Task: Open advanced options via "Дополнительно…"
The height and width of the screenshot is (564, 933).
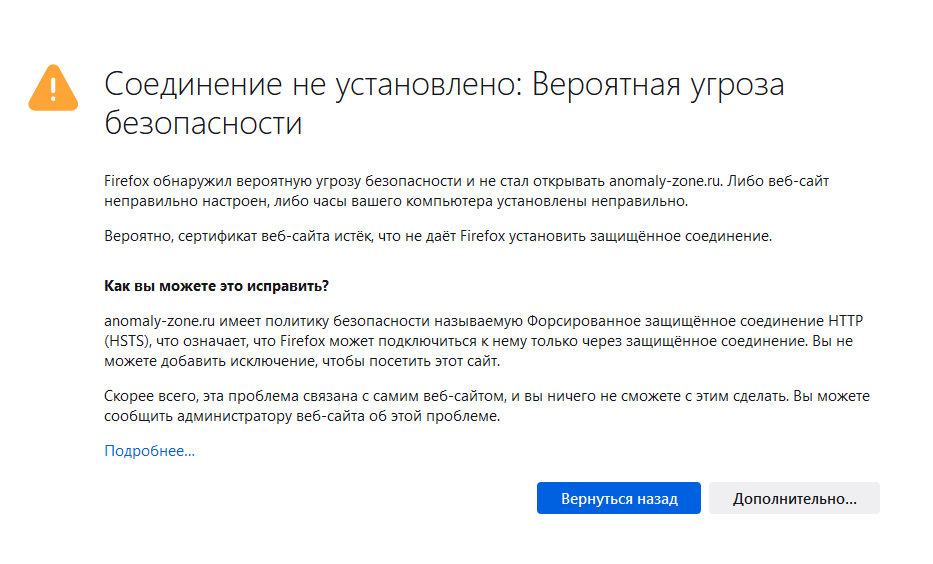Action: click(794, 498)
